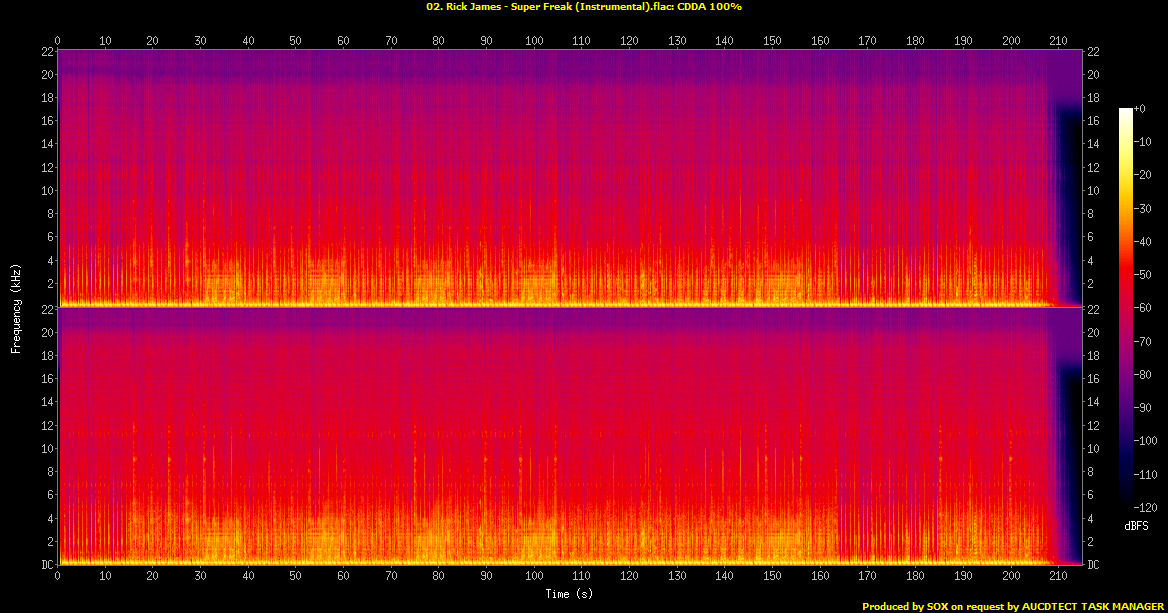Click the "-40" value on color scale

point(1143,241)
